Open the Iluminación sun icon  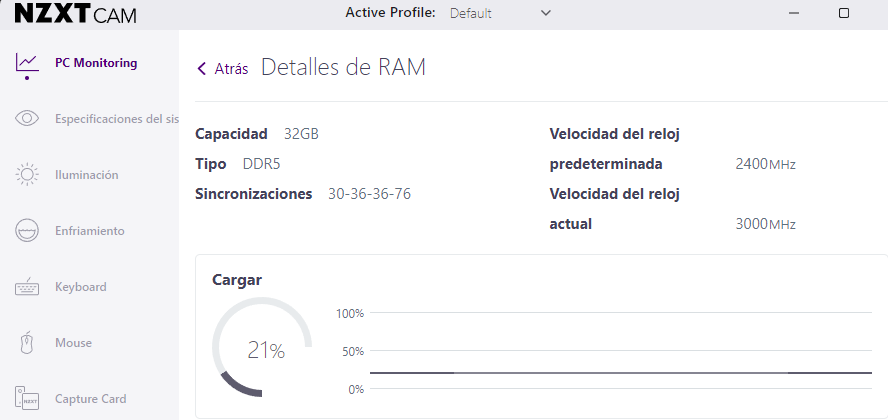coord(27,174)
